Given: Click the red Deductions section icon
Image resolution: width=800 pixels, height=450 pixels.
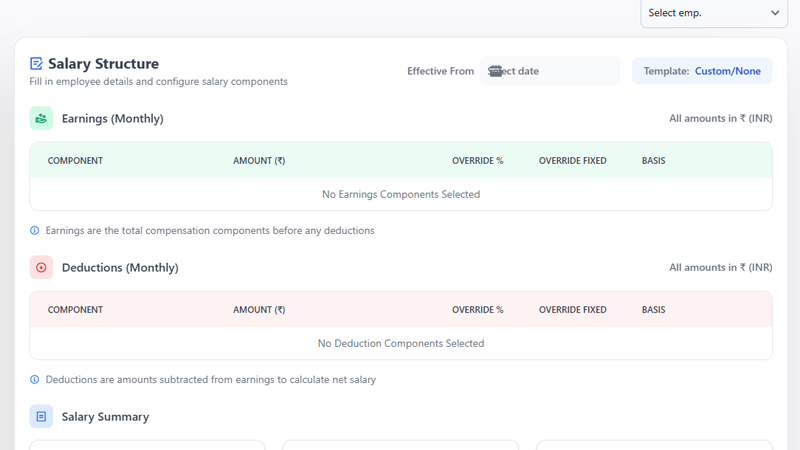Looking at the screenshot, I should pyautogui.click(x=41, y=268).
